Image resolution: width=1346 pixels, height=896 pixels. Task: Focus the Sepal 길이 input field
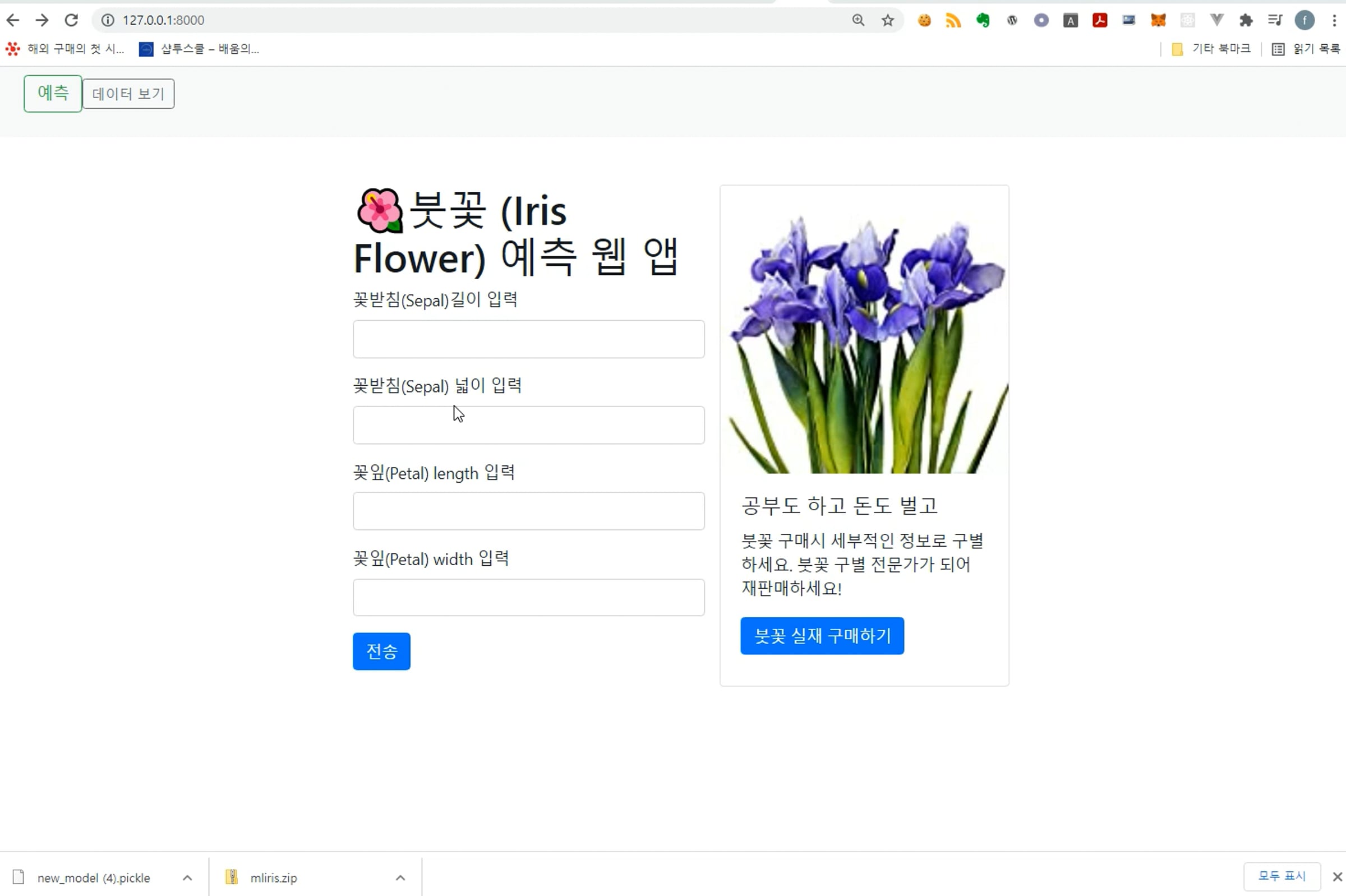pyautogui.click(x=528, y=339)
